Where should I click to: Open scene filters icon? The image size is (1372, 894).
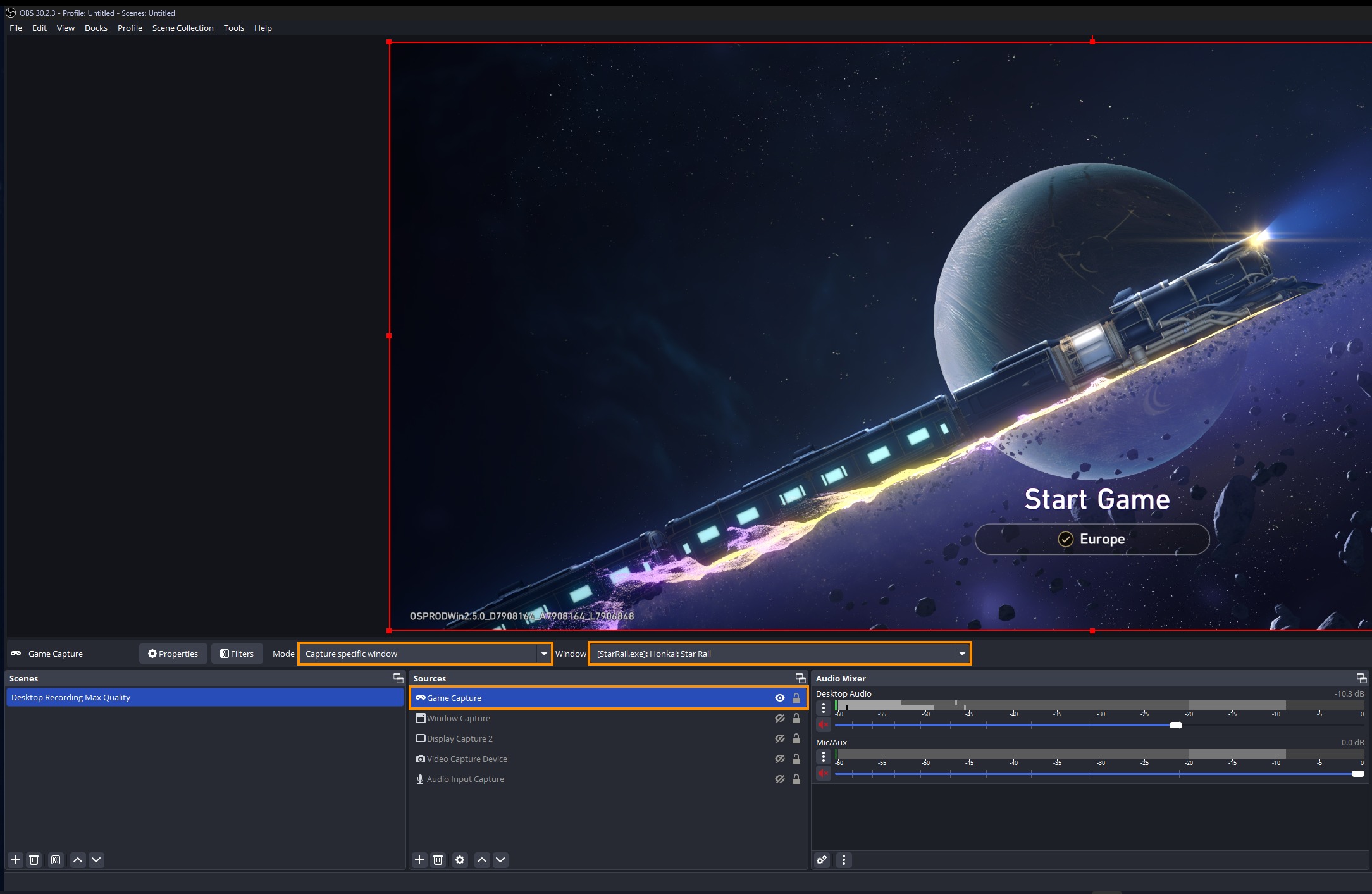click(56, 860)
